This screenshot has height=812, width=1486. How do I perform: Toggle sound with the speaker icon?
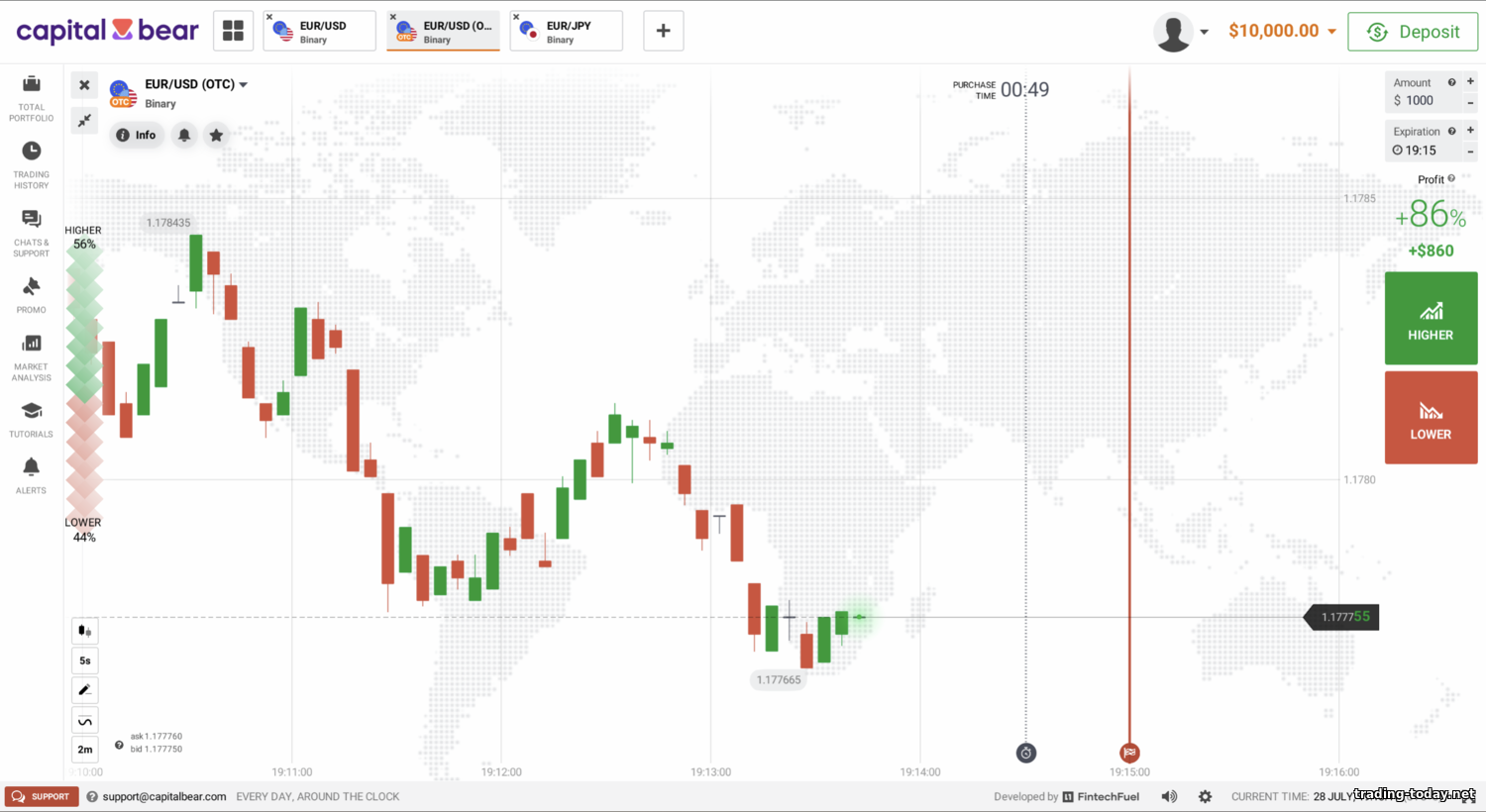(1169, 796)
